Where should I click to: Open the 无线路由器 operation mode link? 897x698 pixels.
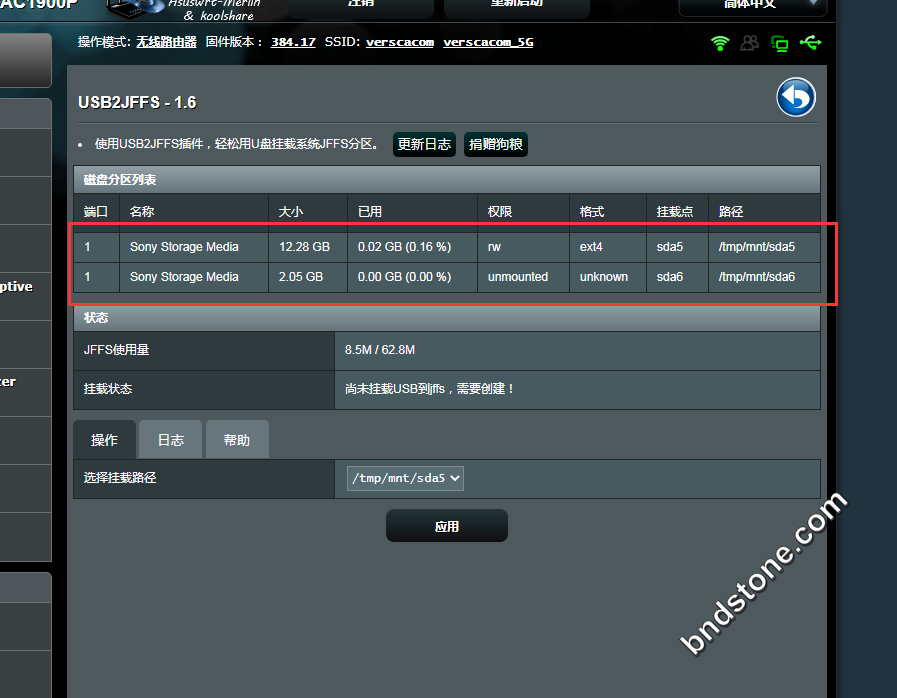(x=166, y=42)
